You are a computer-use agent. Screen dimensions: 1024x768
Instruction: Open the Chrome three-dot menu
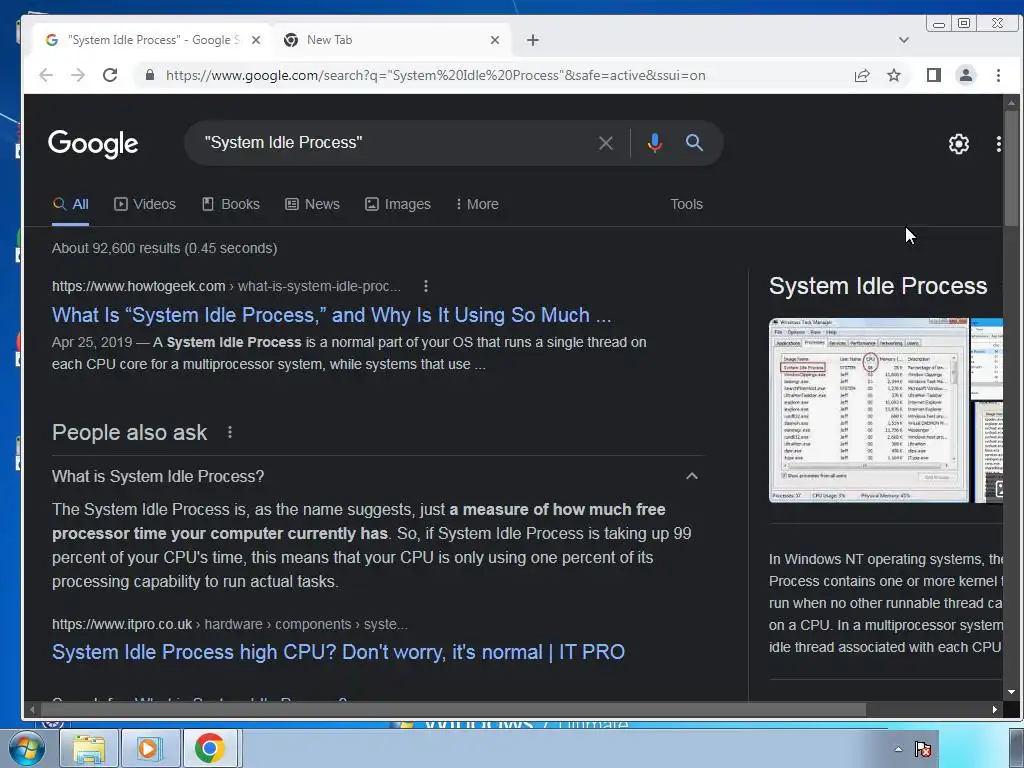click(998, 75)
